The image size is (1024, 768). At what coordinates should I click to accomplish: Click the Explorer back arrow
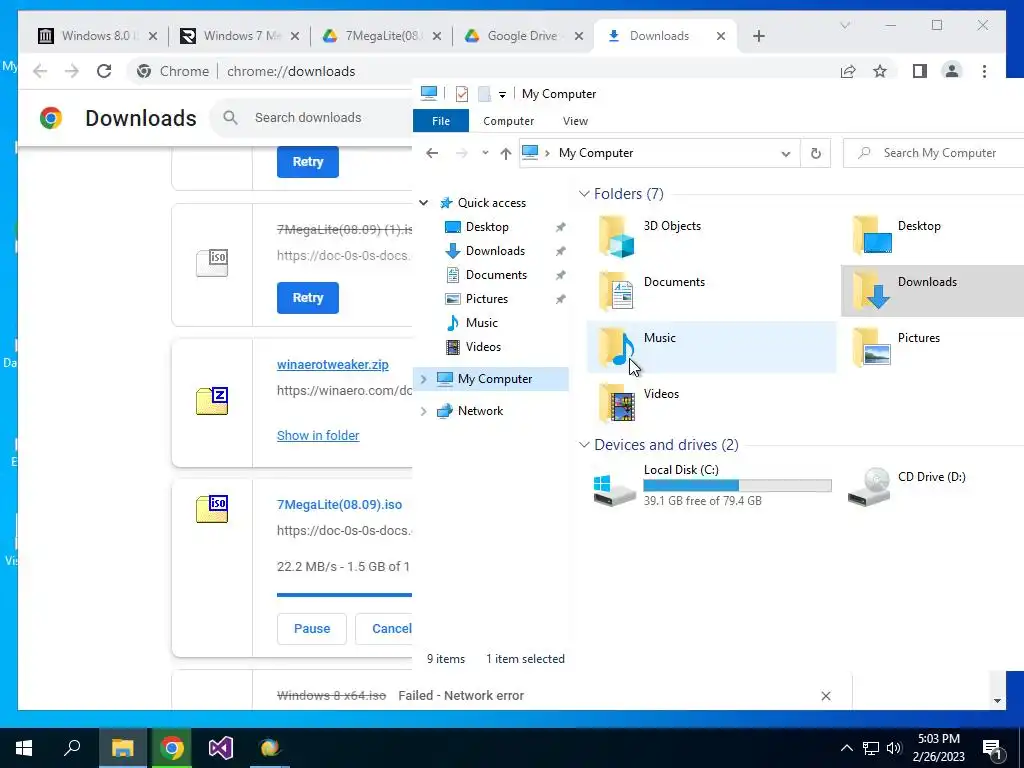(432, 153)
